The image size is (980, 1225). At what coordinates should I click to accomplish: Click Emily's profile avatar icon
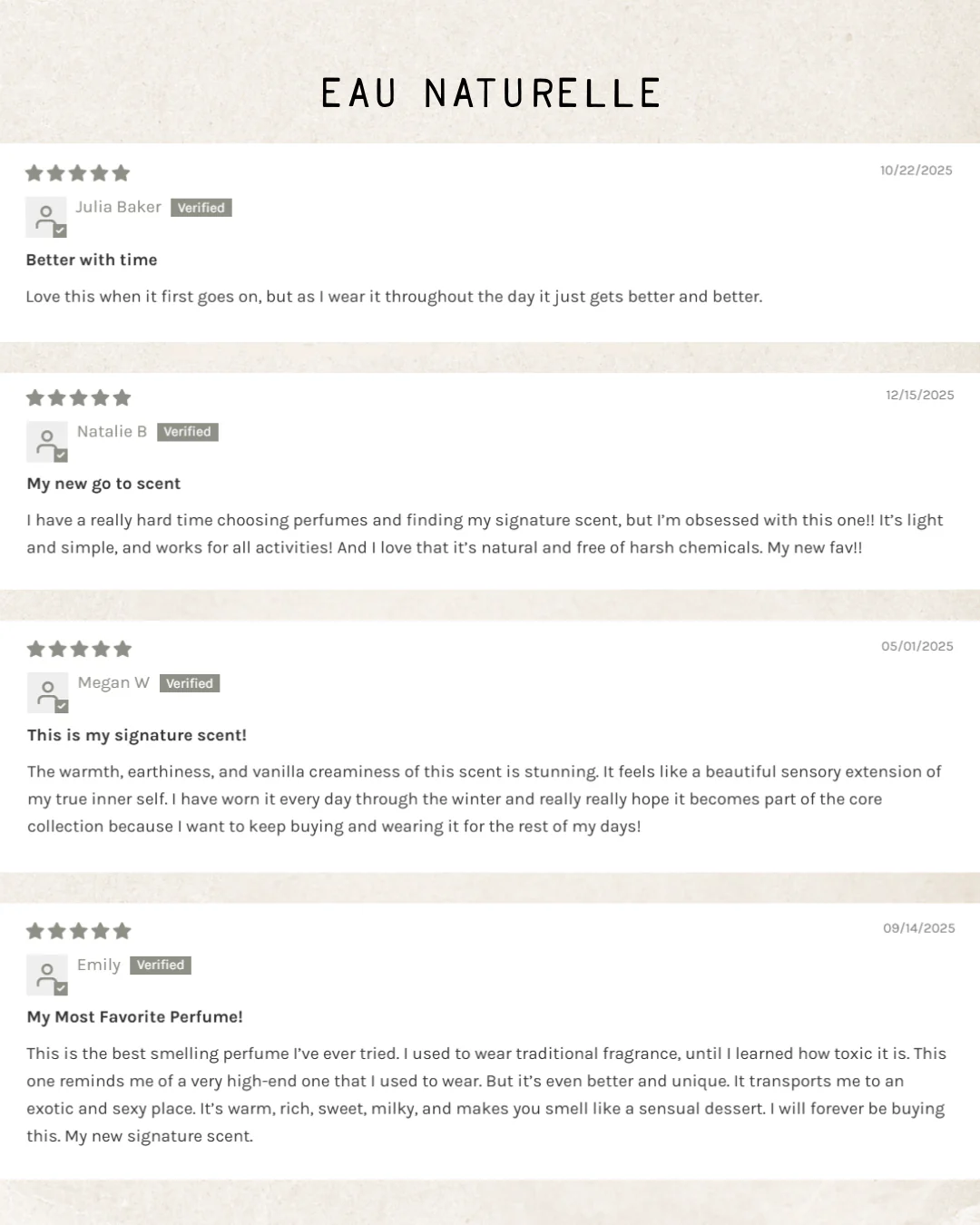(46, 975)
